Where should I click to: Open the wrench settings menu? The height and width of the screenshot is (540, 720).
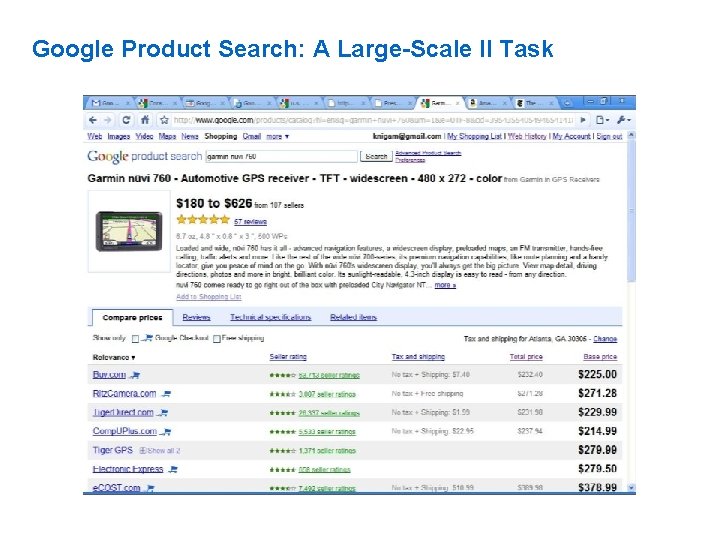click(624, 120)
